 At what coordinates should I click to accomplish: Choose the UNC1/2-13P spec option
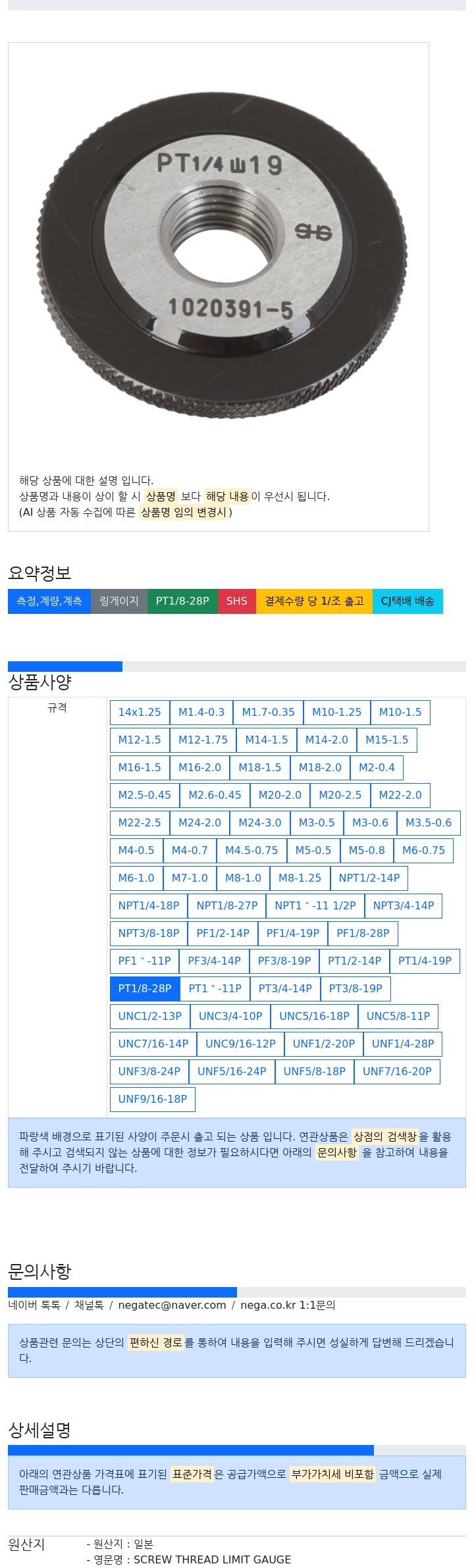(x=150, y=1016)
